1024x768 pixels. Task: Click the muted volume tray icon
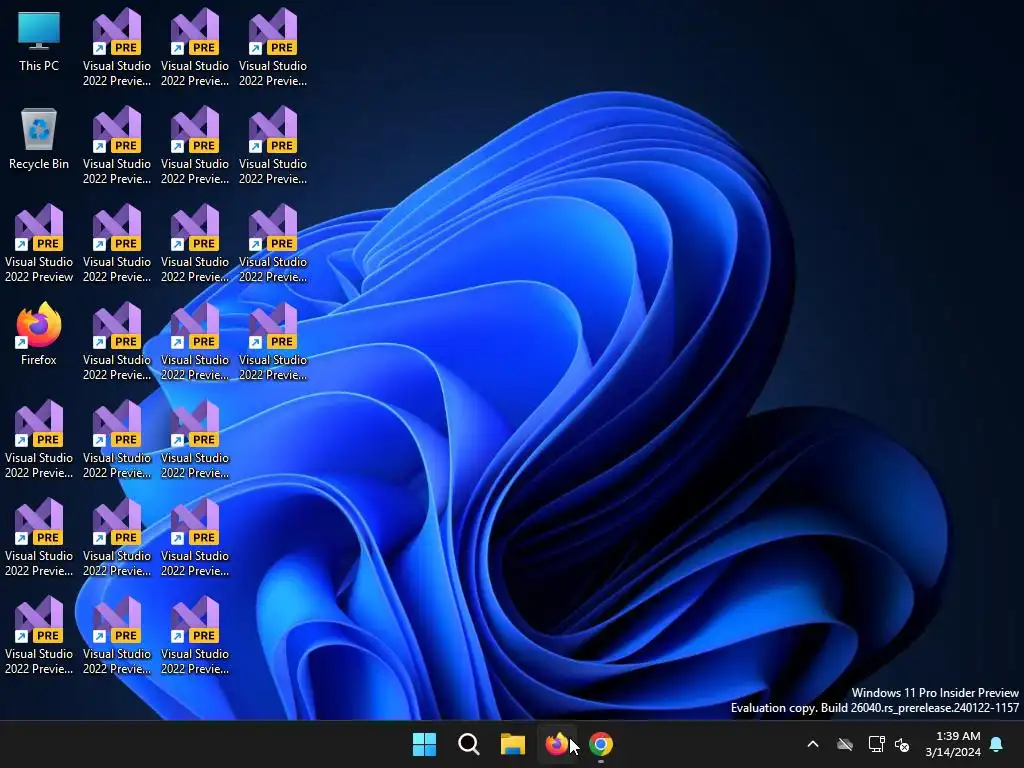tap(902, 744)
